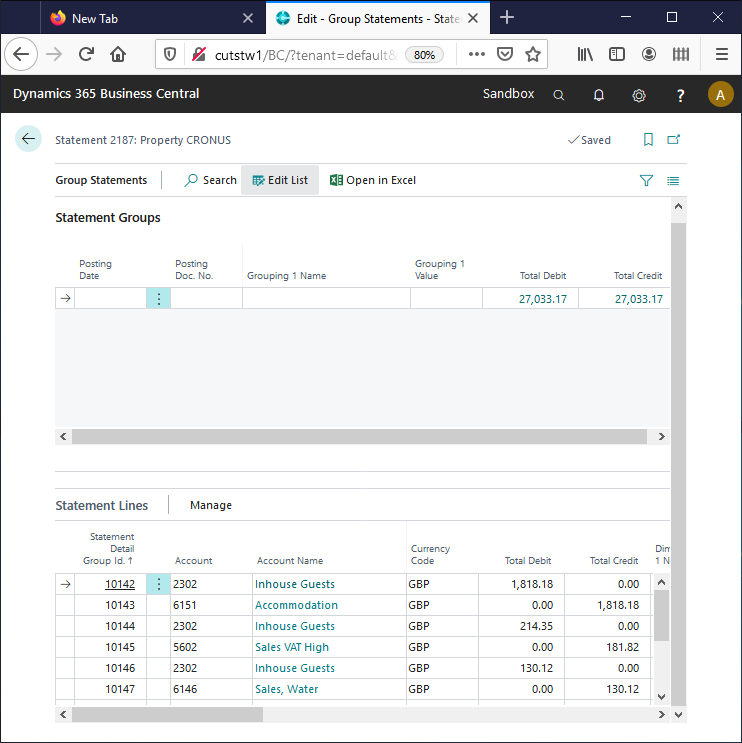Click the page vertical scrollbar
This screenshot has width=742, height=743.
(x=679, y=464)
